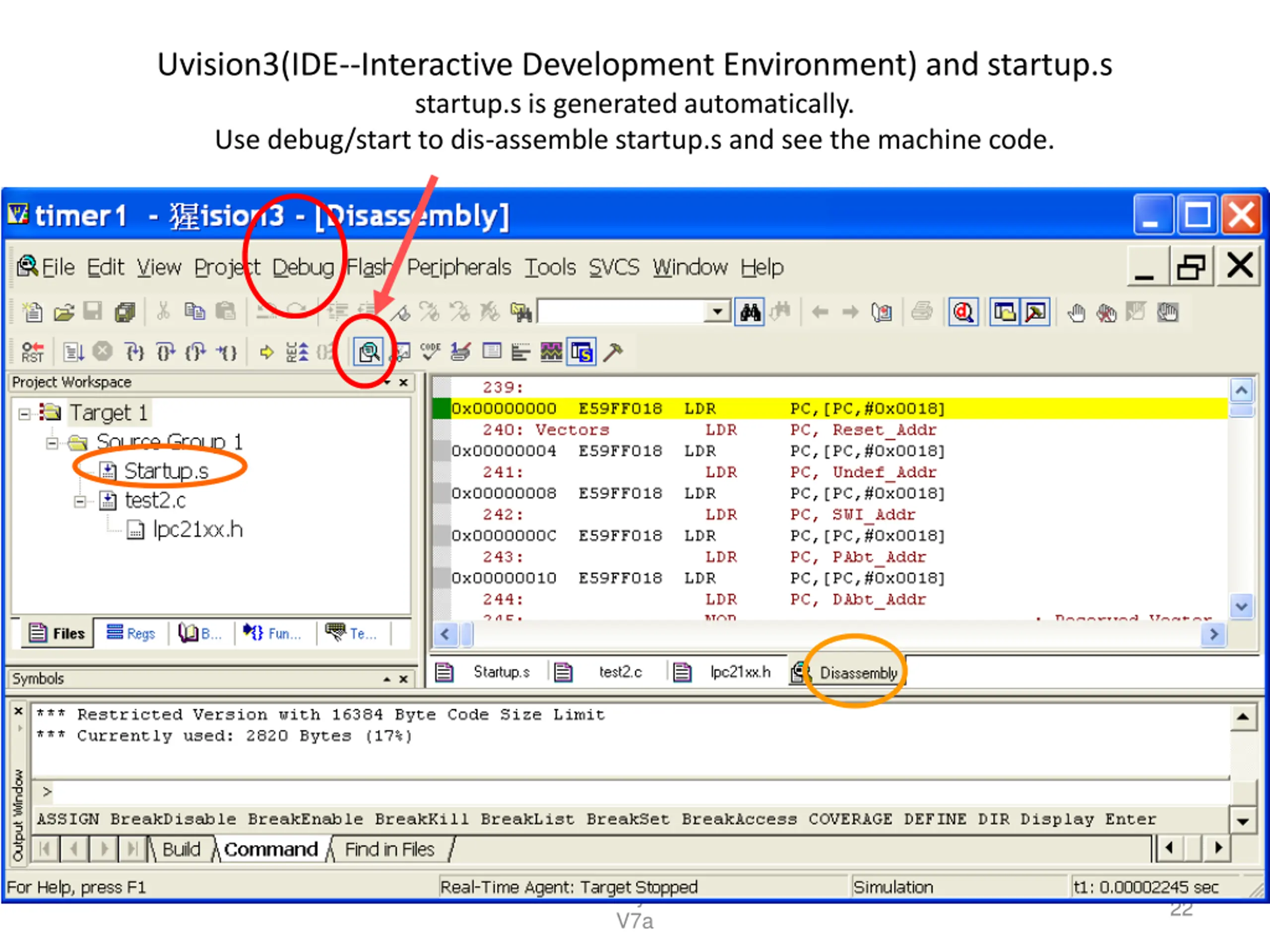Open the Code Coverage icon
Image resolution: width=1270 pixels, height=952 pixels.
click(430, 352)
